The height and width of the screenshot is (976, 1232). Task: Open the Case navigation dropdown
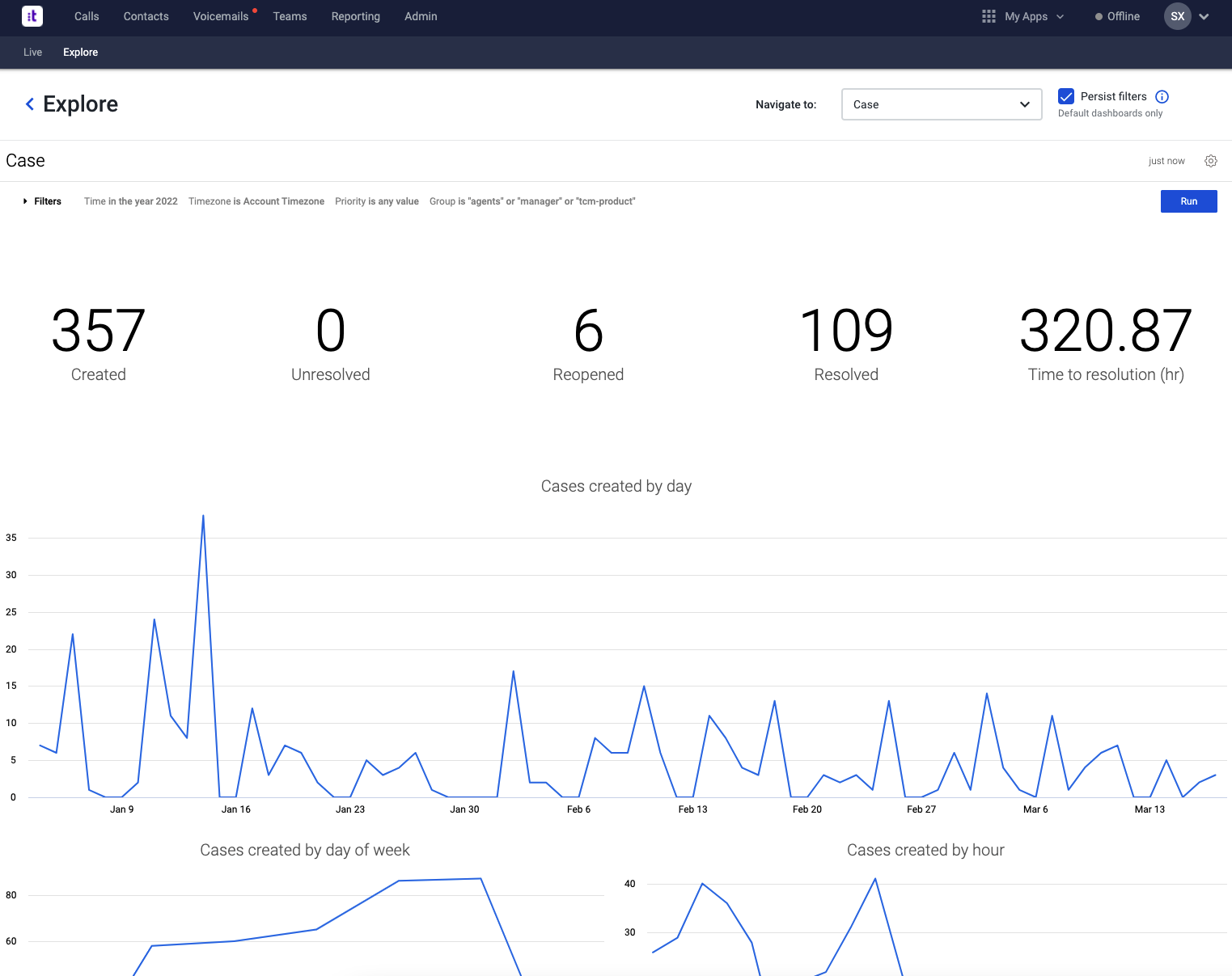pos(941,104)
